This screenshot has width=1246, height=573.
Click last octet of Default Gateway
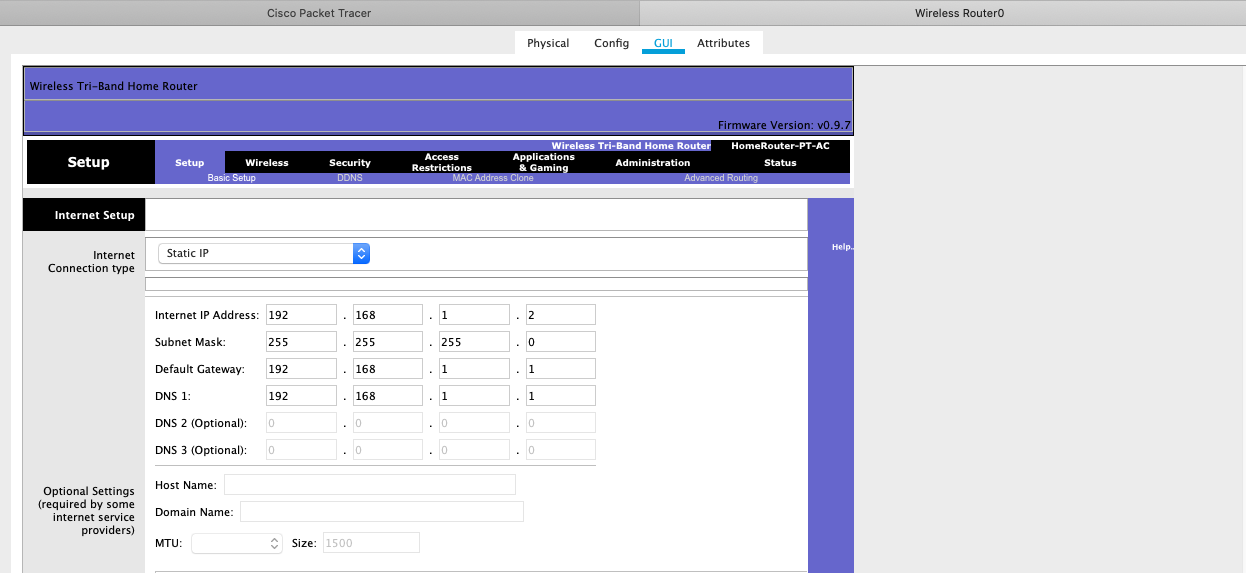pos(561,368)
